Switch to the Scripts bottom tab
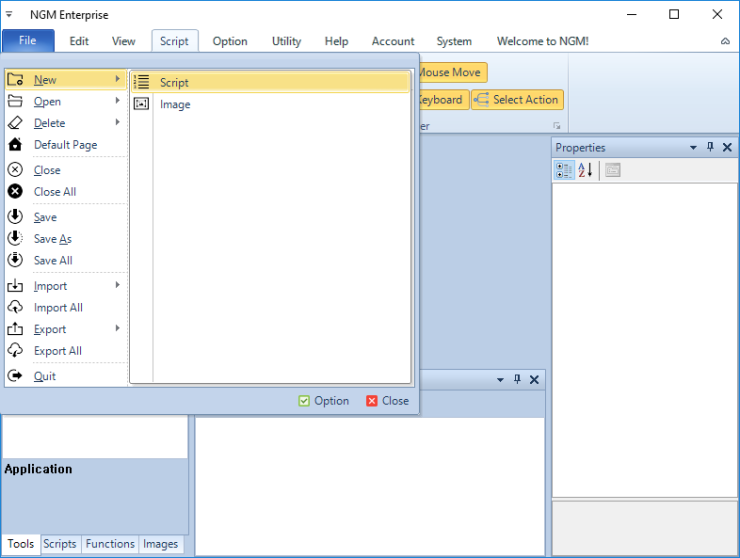Screen dimensions: 740x558 click(60, 544)
